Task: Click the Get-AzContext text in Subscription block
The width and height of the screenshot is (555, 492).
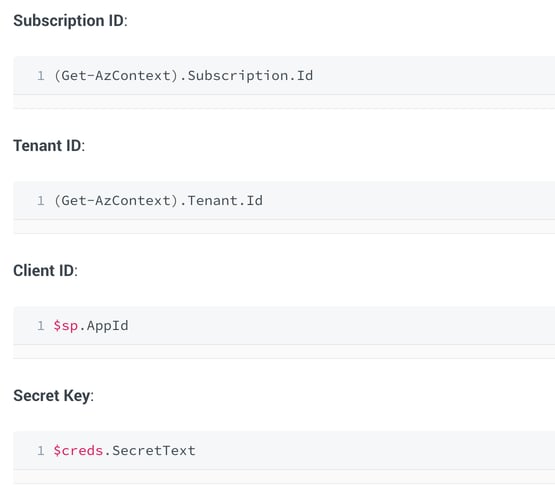Action: (x=116, y=76)
